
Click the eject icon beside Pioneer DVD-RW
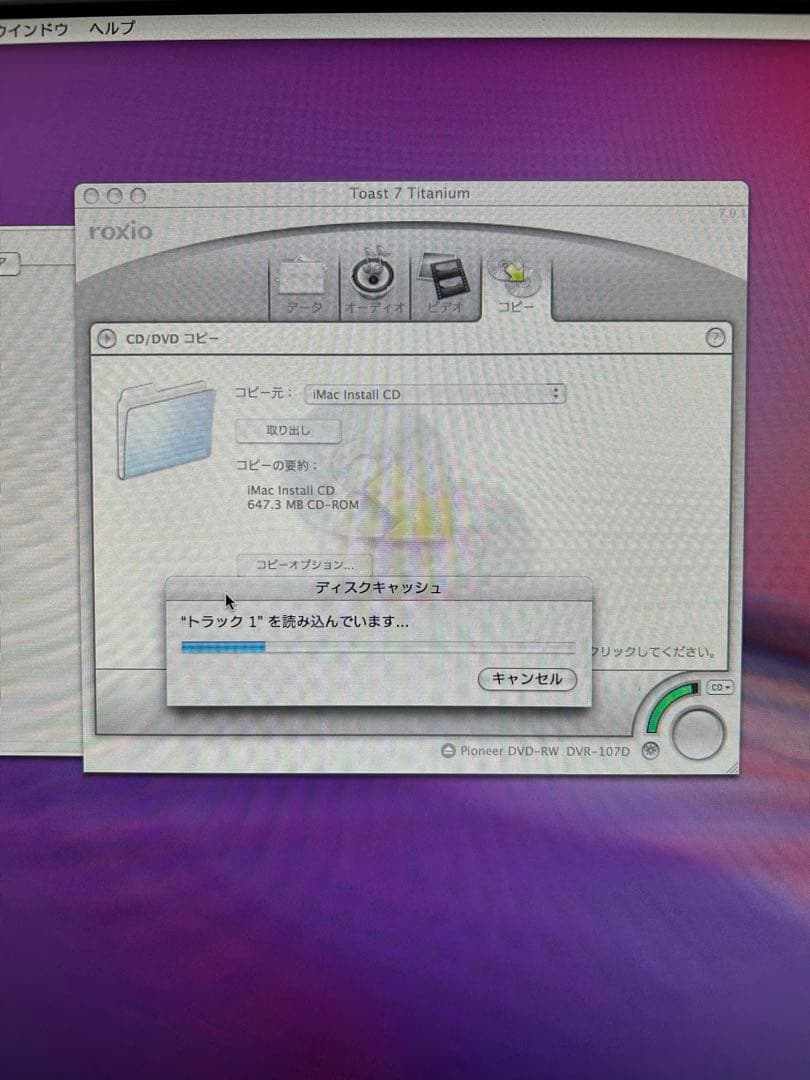450,751
